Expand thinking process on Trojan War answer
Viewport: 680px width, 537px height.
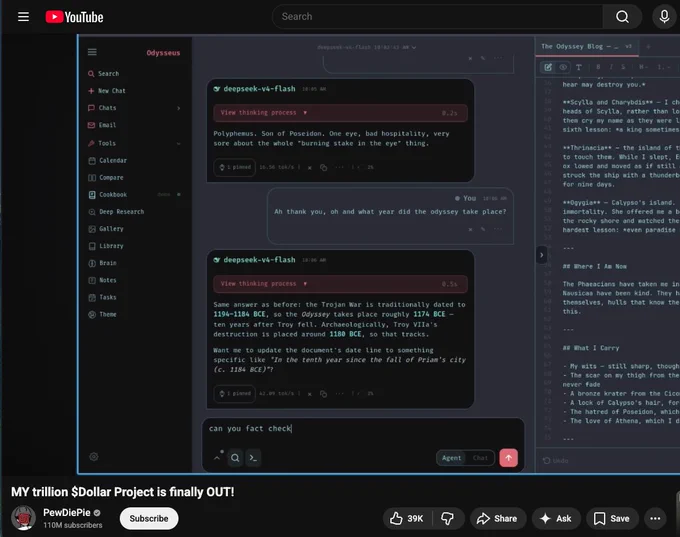click(340, 284)
